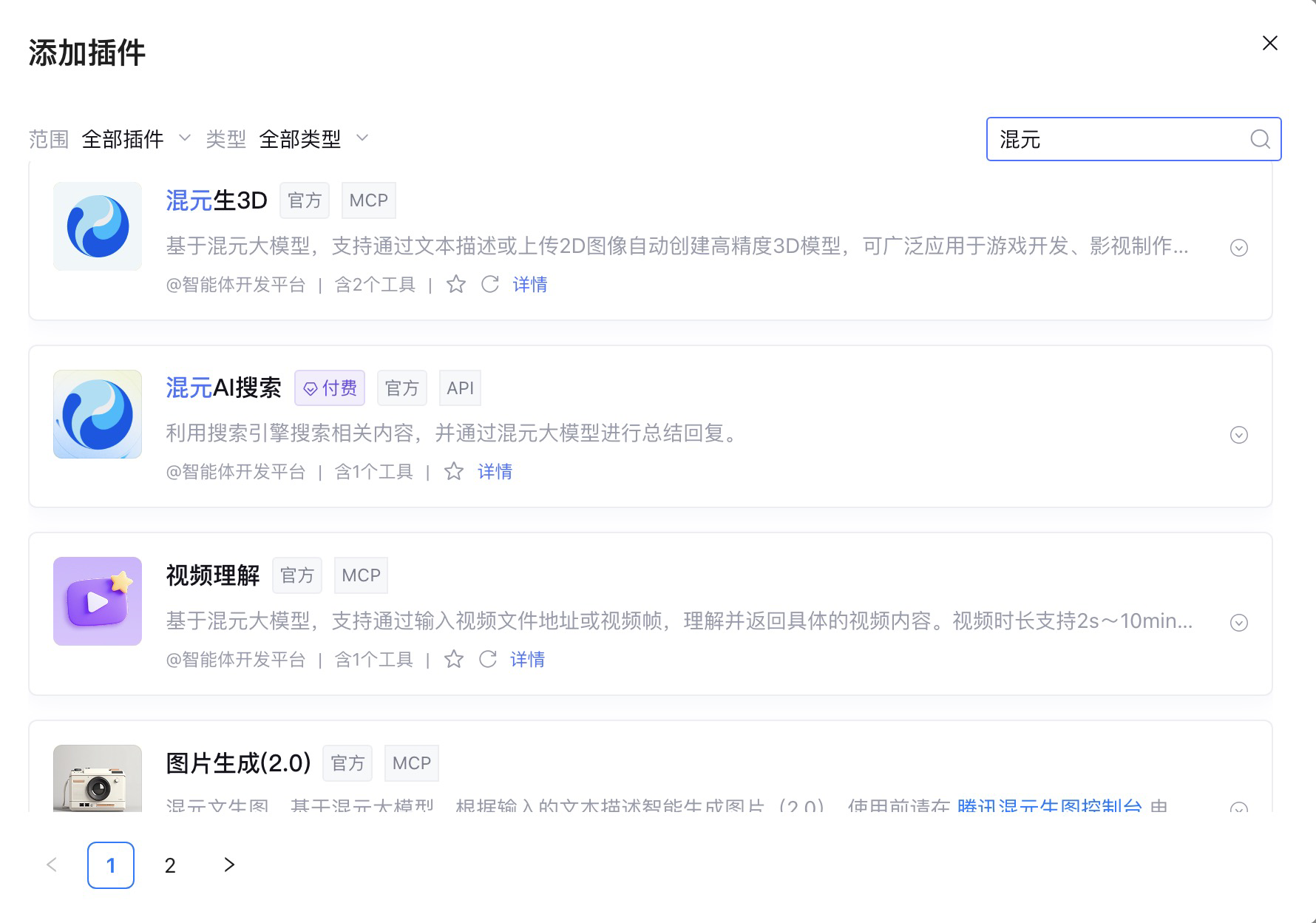Go to the next page arrow
Screen dimensions: 1316x923
(x=229, y=865)
